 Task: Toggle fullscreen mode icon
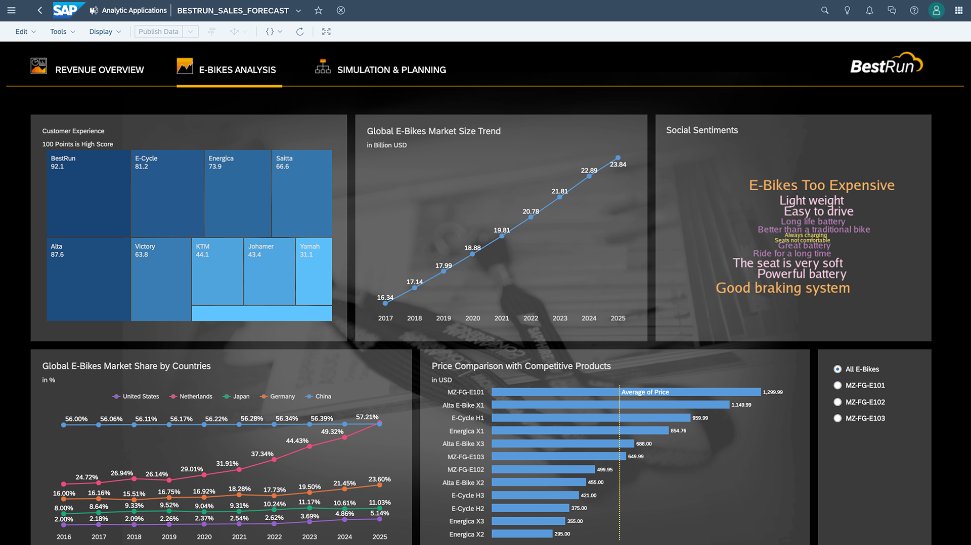click(x=326, y=32)
